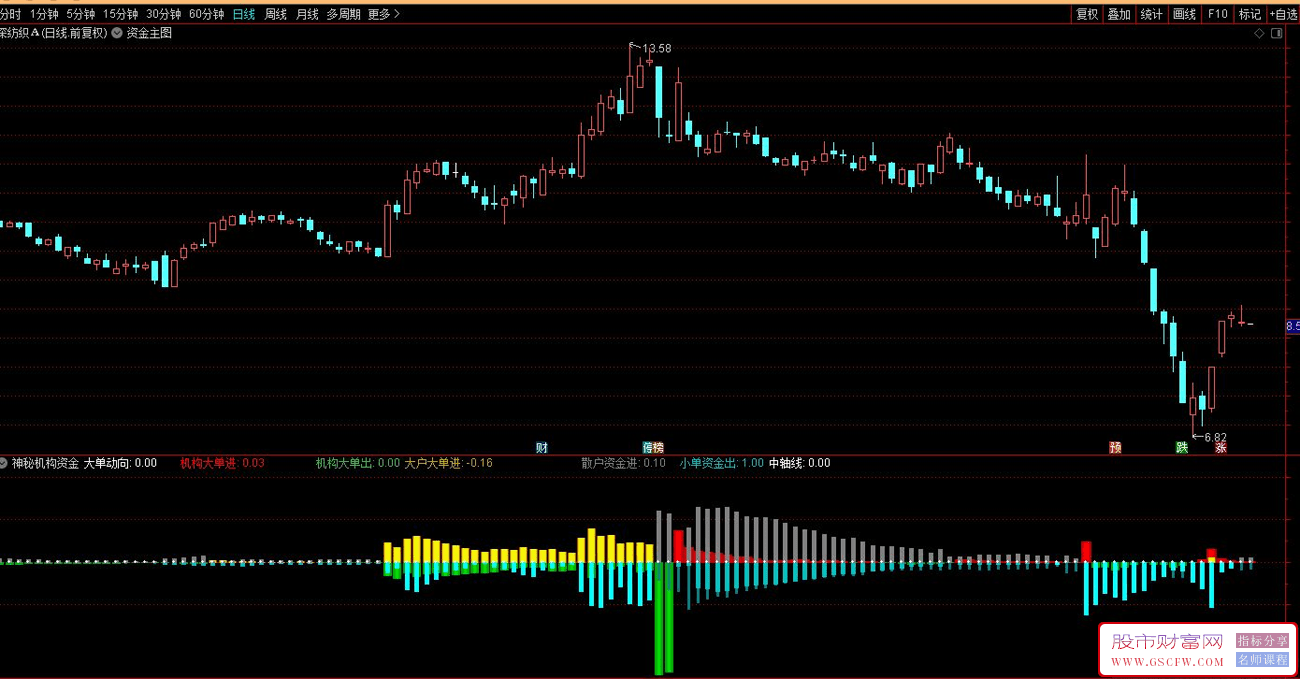
Task: Click the diamond icon at chart top-right
Action: tap(1260, 33)
